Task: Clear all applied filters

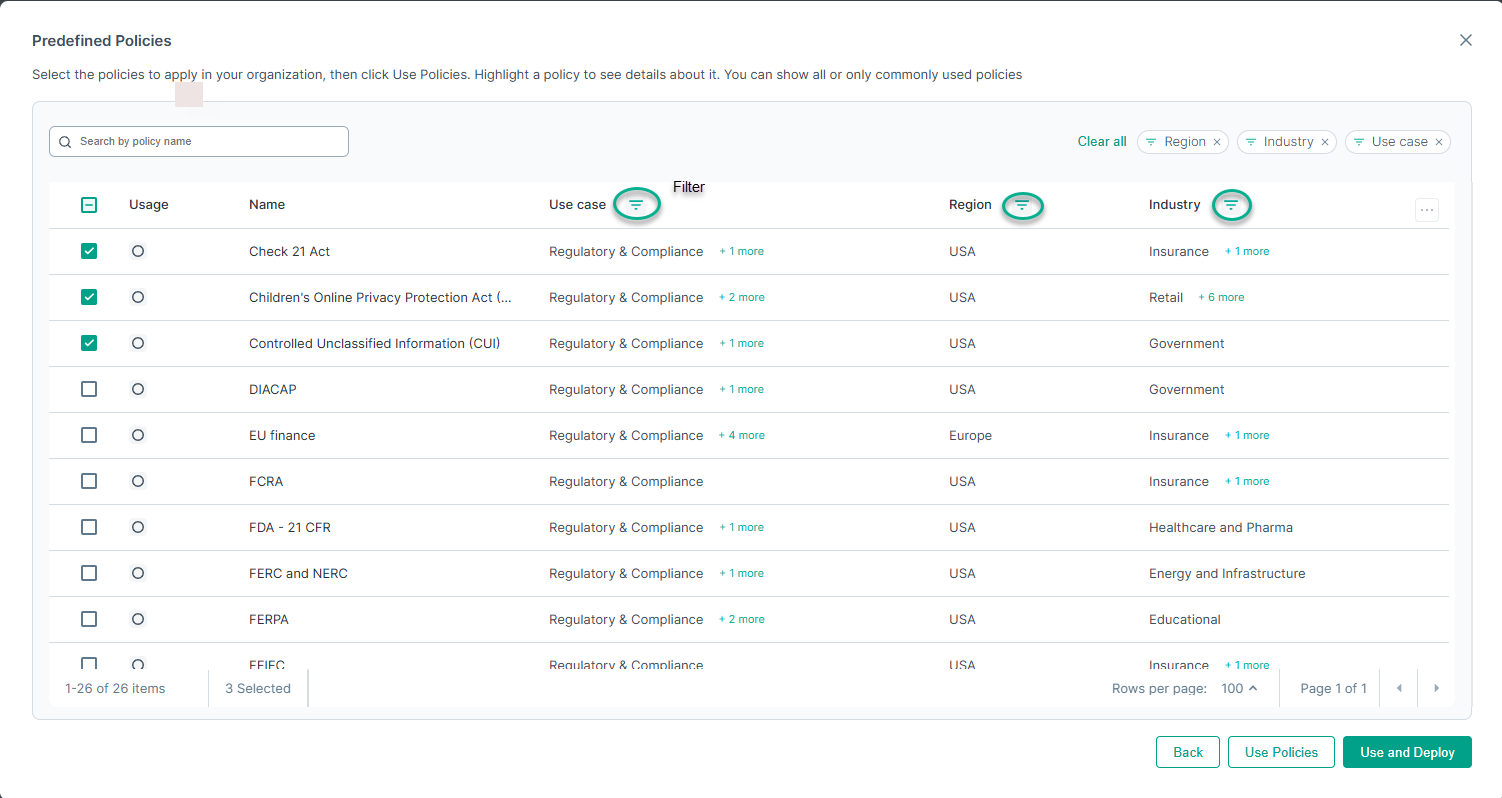Action: point(1101,142)
